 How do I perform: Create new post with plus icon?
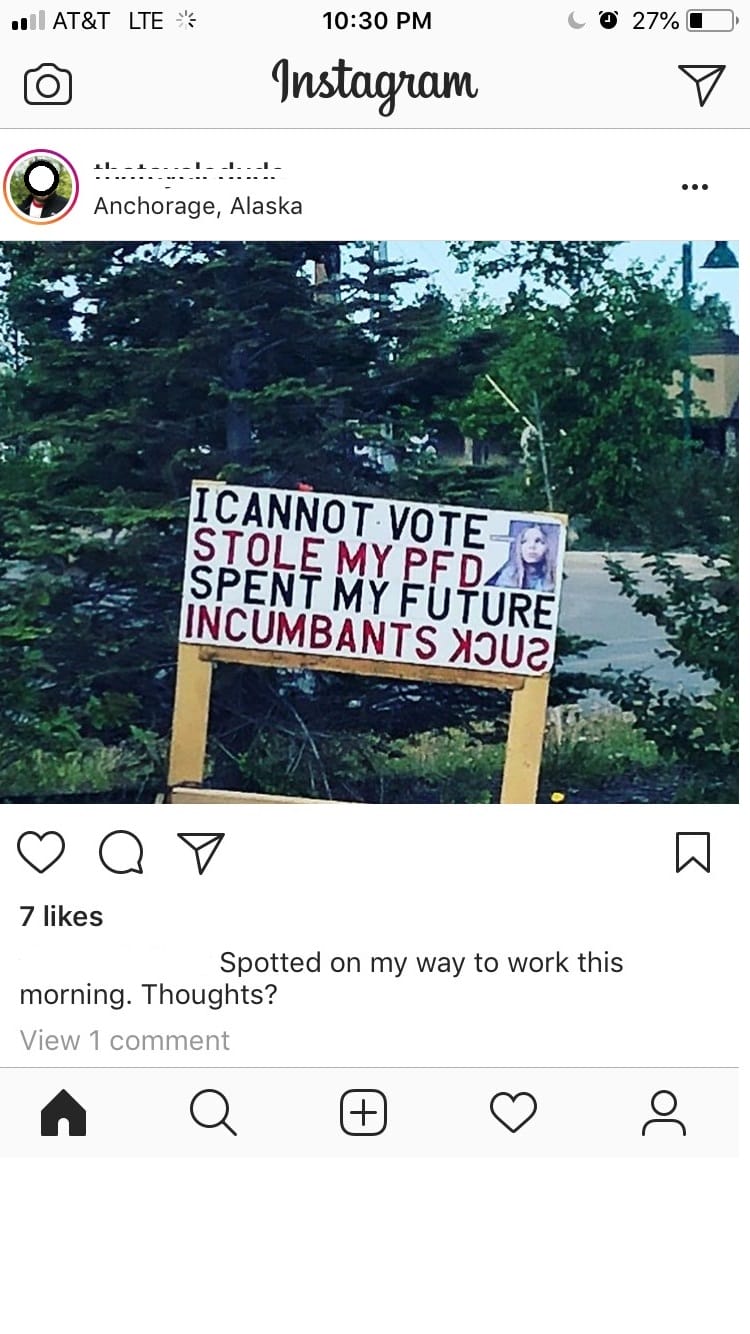(364, 1112)
